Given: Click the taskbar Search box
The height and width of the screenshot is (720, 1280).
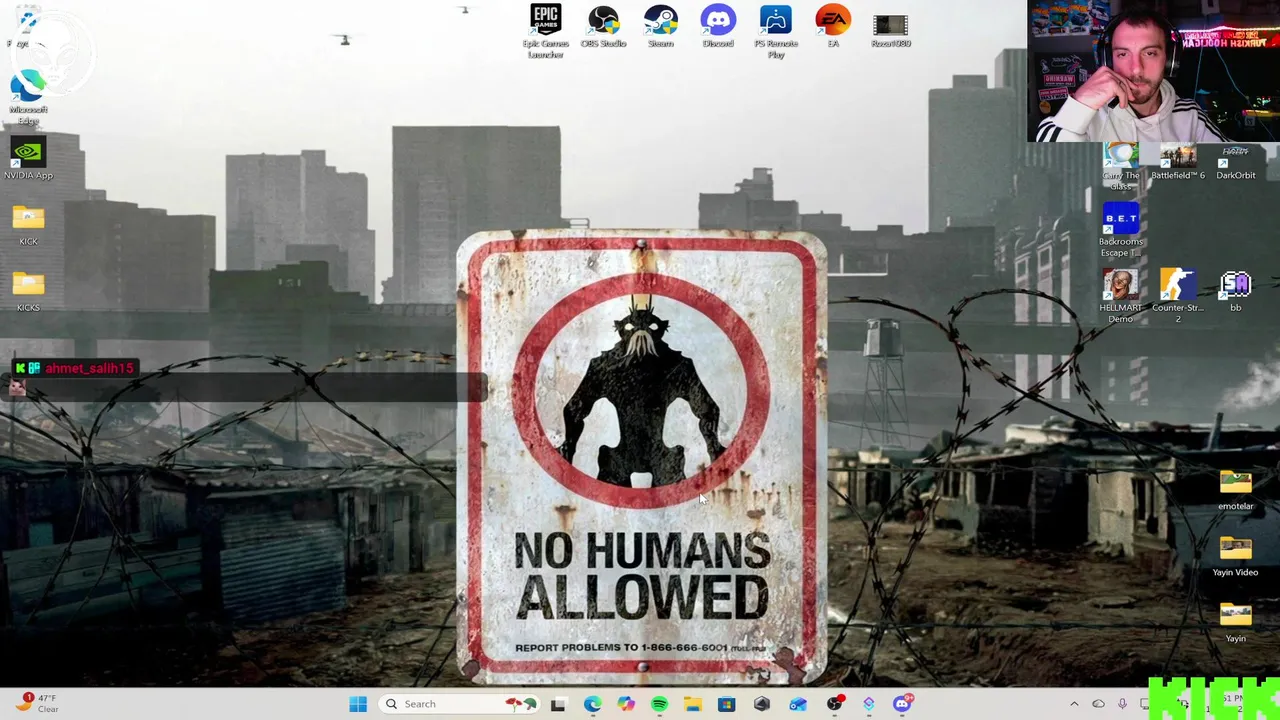Looking at the screenshot, I should 461,704.
